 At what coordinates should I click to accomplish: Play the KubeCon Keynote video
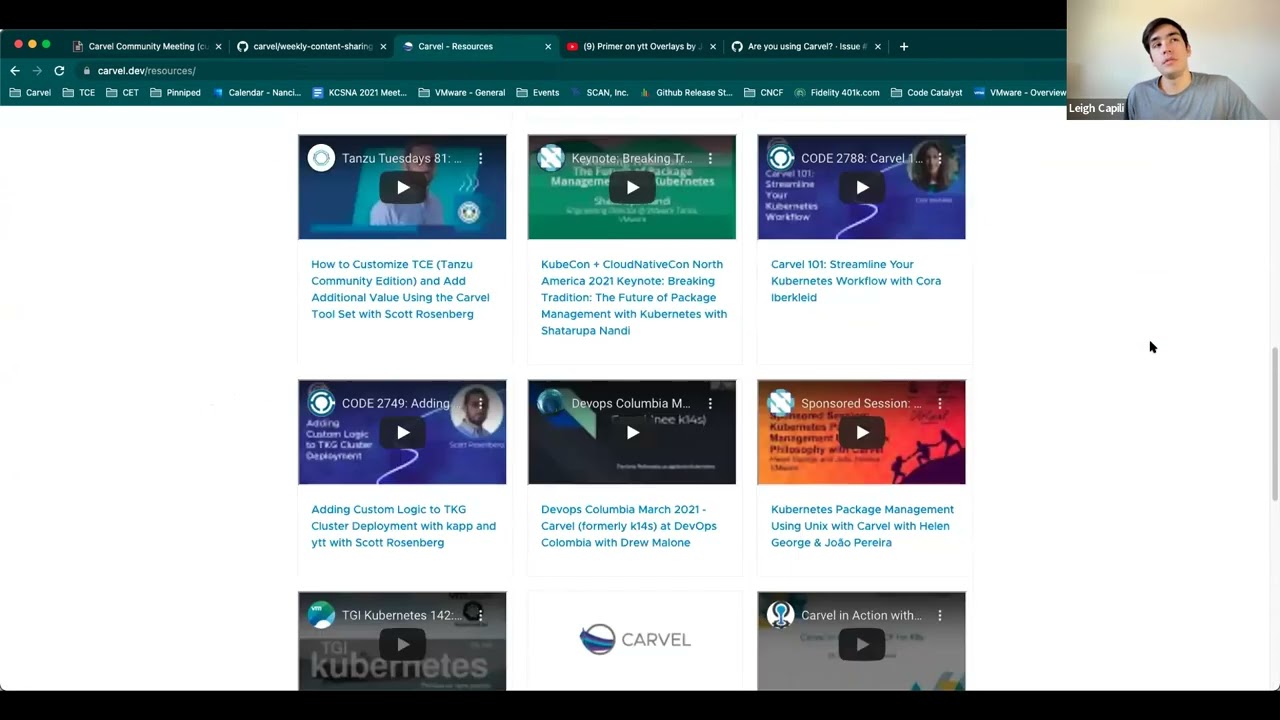click(x=632, y=187)
